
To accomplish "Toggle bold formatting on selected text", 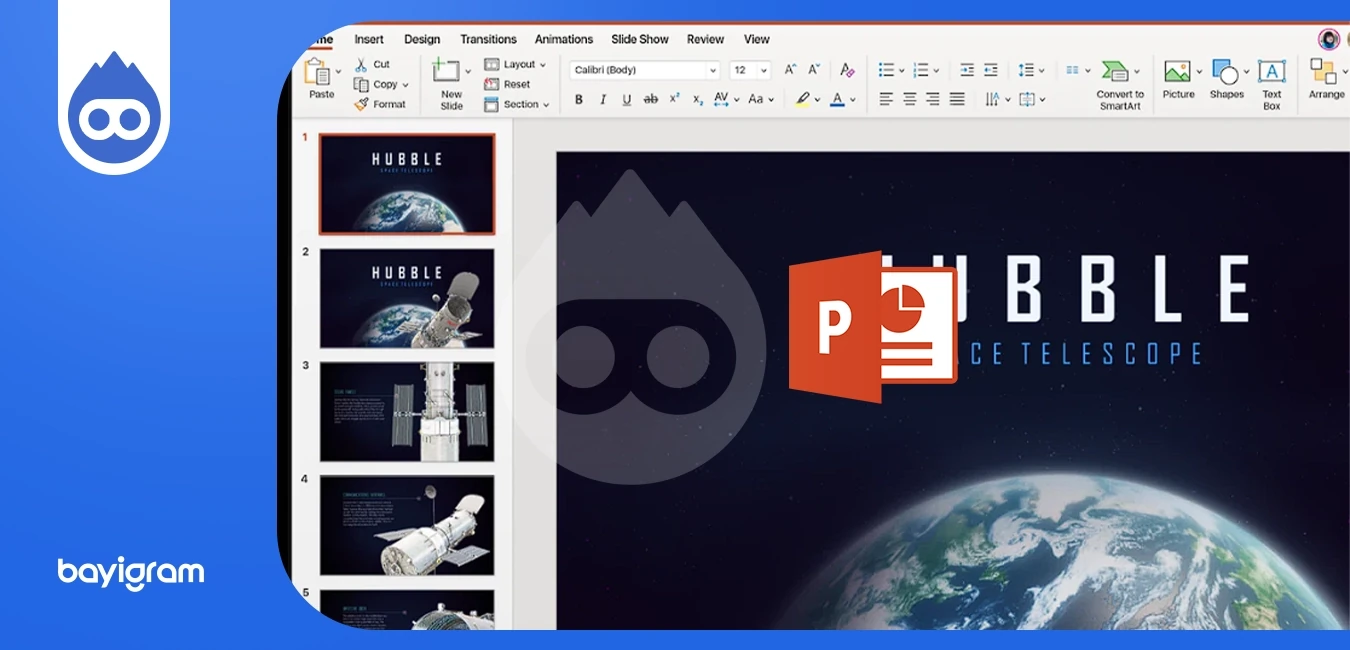I will [x=580, y=98].
